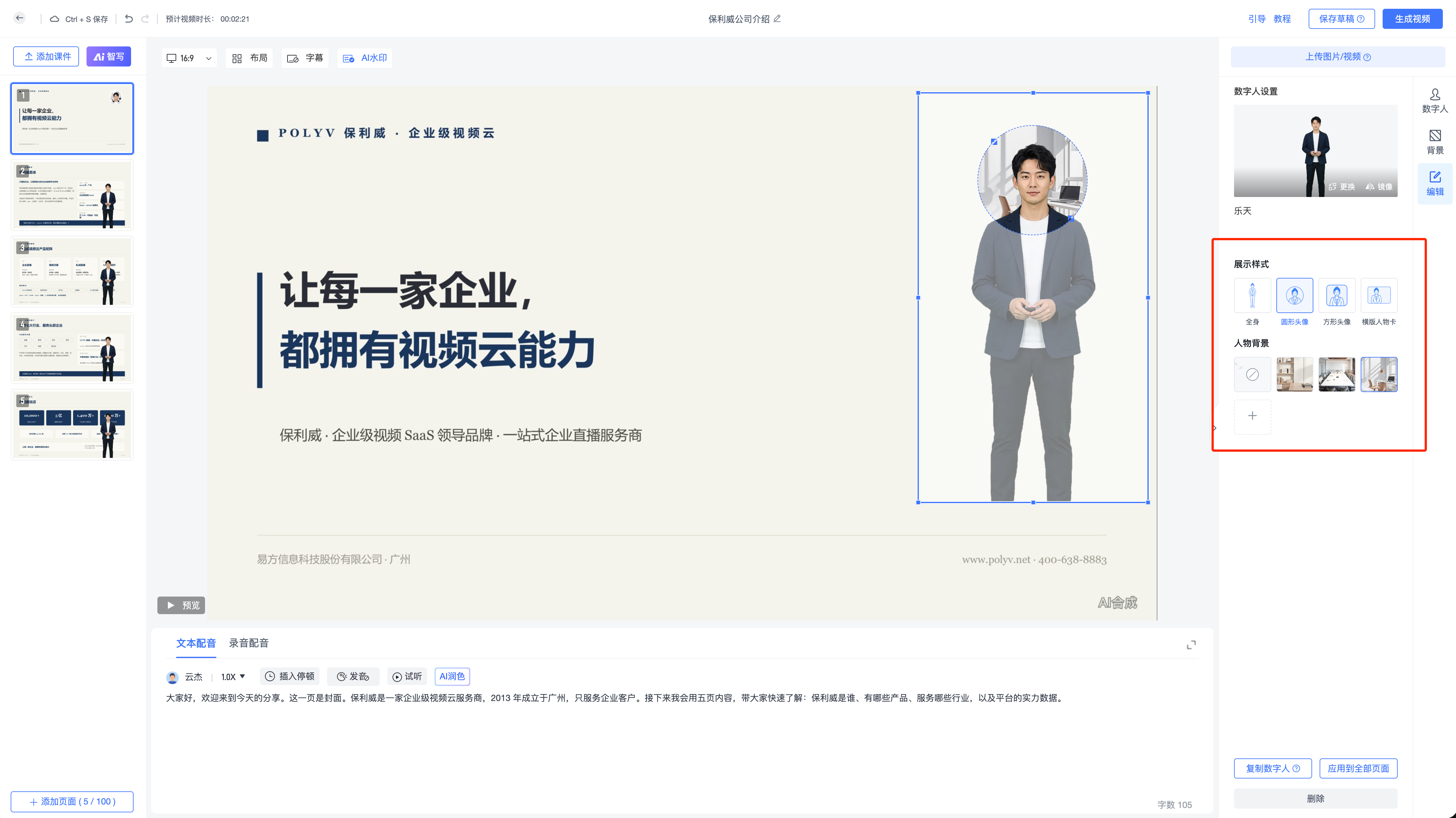Play the 预览 preview
This screenshot has height=818, width=1456.
pyautogui.click(x=182, y=605)
